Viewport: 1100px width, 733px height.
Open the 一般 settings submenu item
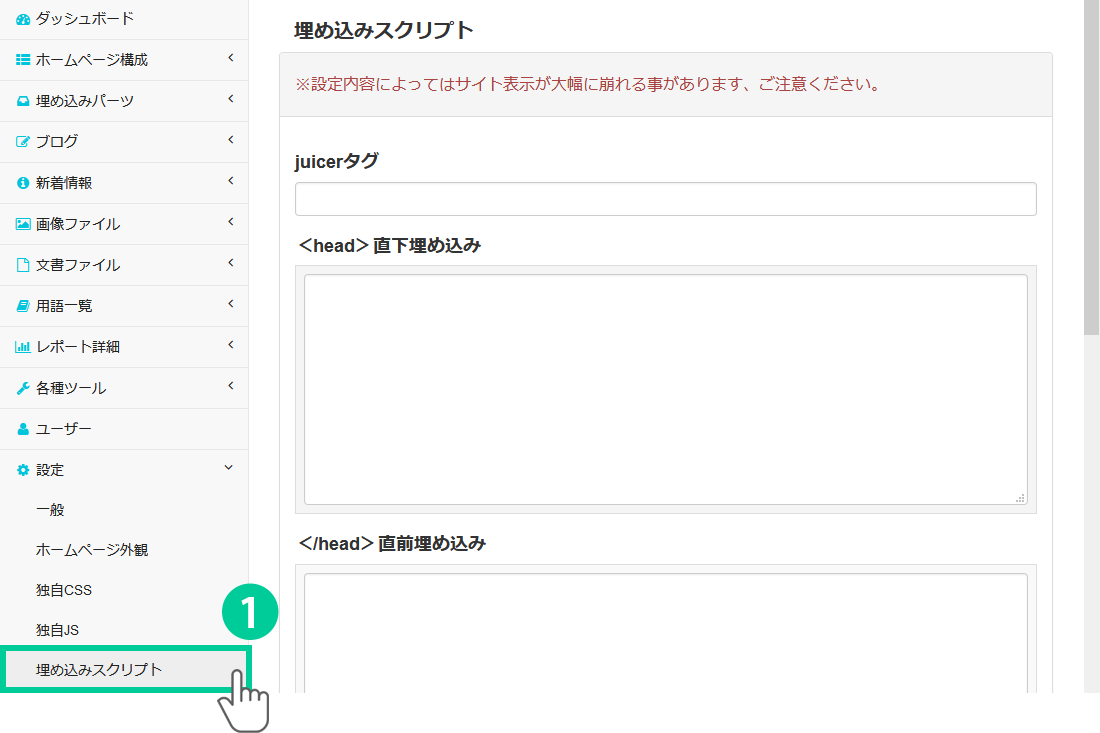(50, 510)
